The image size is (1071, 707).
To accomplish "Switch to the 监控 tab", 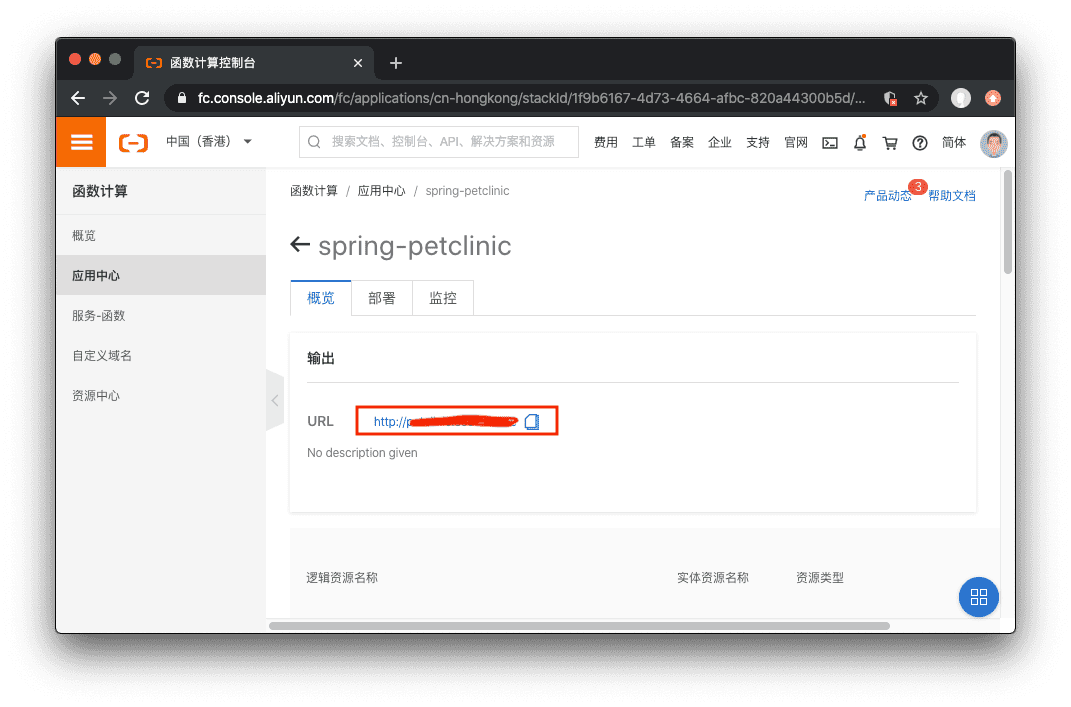I will [443, 298].
